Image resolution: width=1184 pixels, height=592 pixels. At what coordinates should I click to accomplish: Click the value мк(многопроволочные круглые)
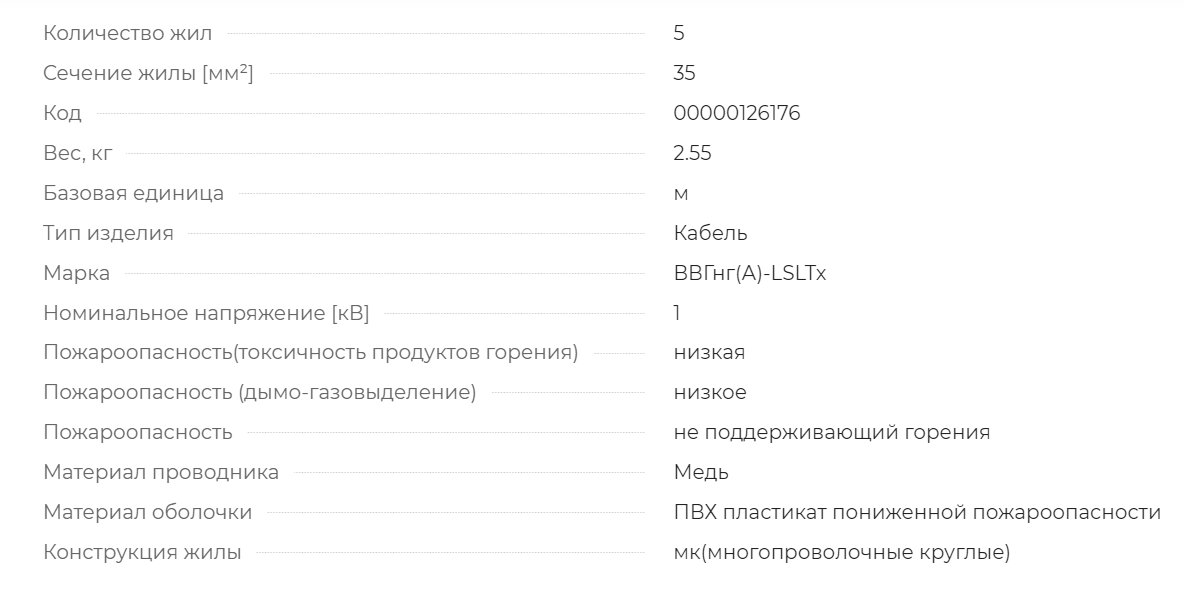click(841, 553)
